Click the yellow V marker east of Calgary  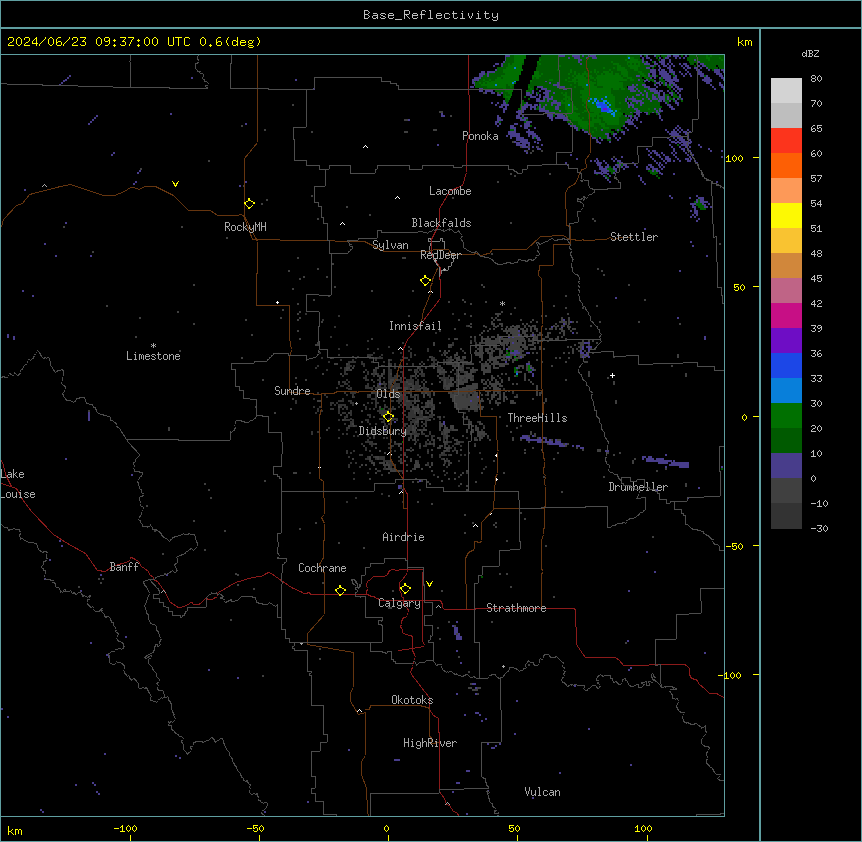429,584
